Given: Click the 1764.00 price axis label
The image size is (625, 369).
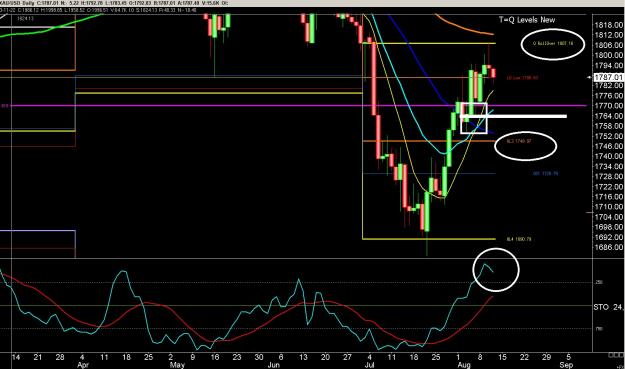Looking at the screenshot, I should pyautogui.click(x=608, y=116).
